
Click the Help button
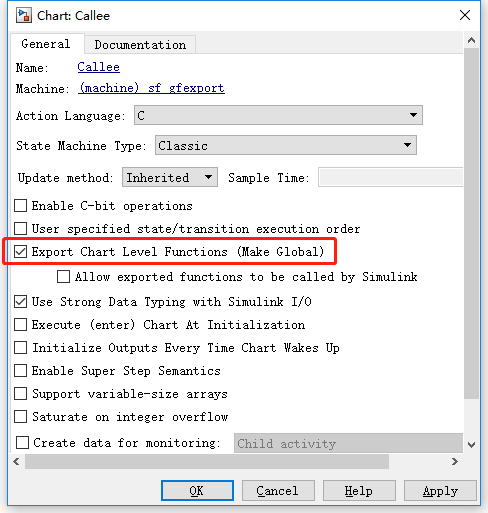point(359,490)
